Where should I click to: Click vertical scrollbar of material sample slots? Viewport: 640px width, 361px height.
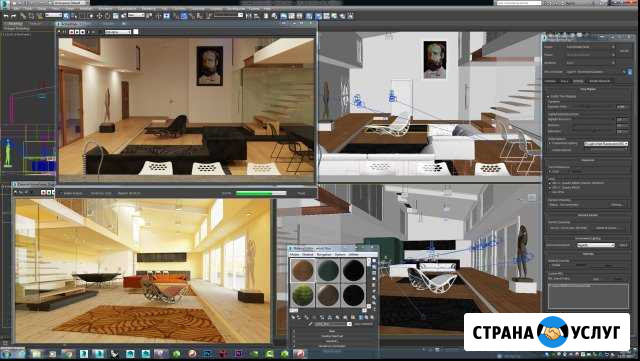coord(369,283)
